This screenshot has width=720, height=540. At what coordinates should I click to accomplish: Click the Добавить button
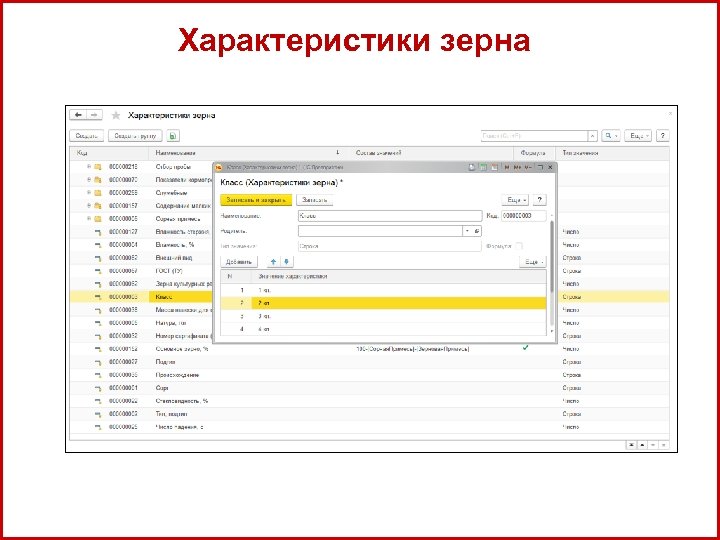pos(239,262)
